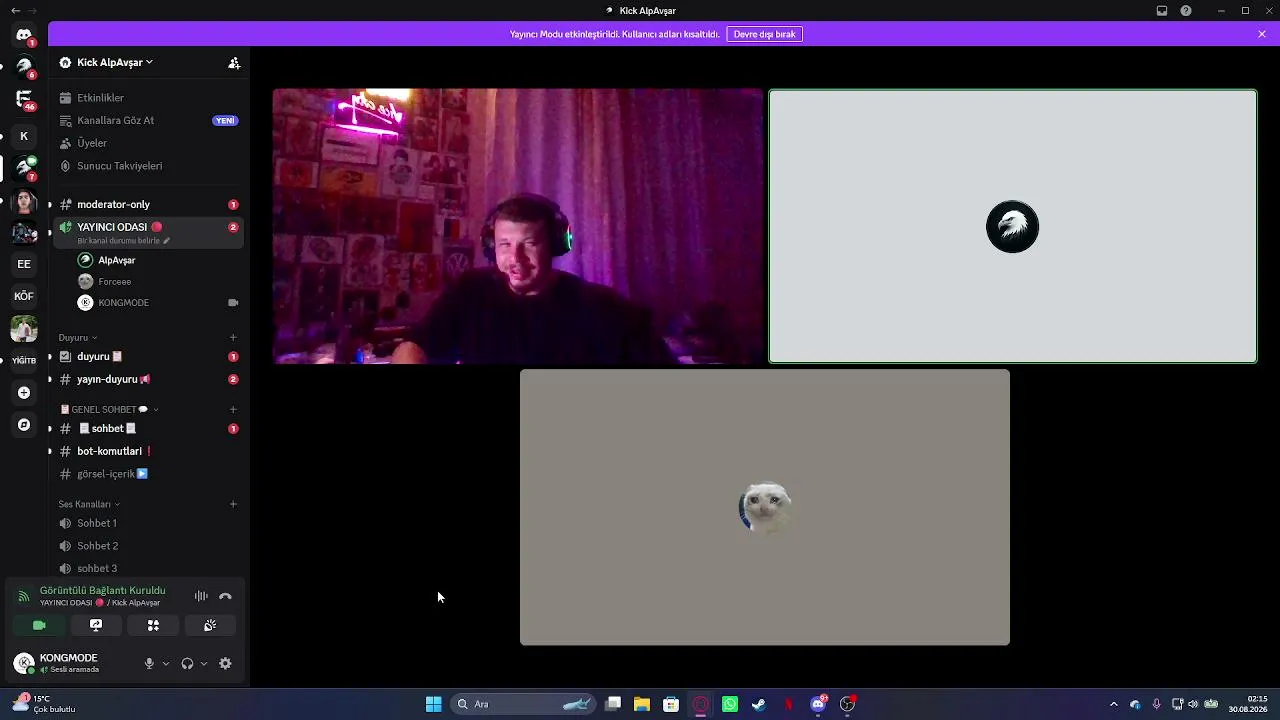
Task: Open the Discord inbox icon in title bar
Action: [x=1162, y=11]
